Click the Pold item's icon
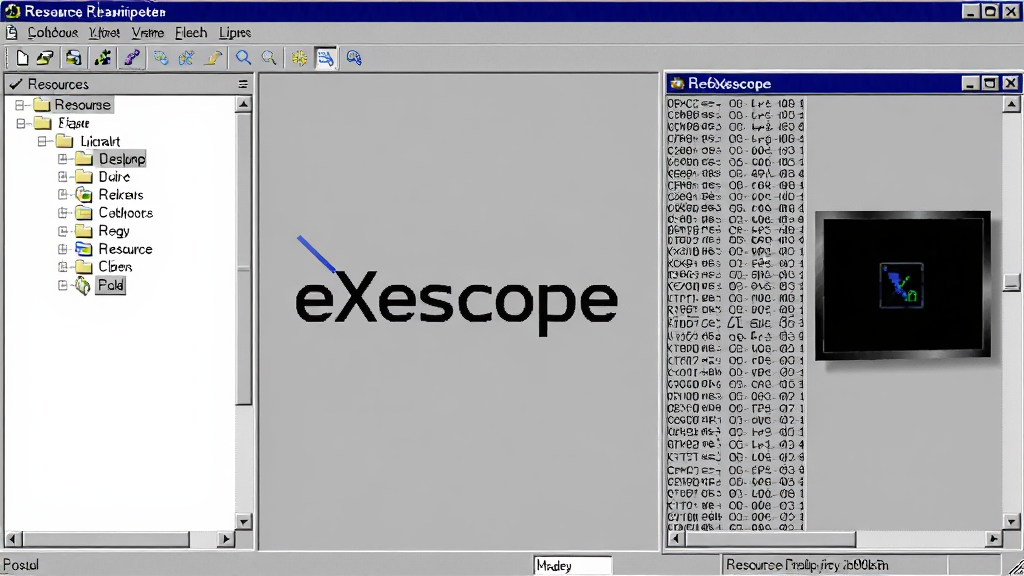 coord(83,285)
